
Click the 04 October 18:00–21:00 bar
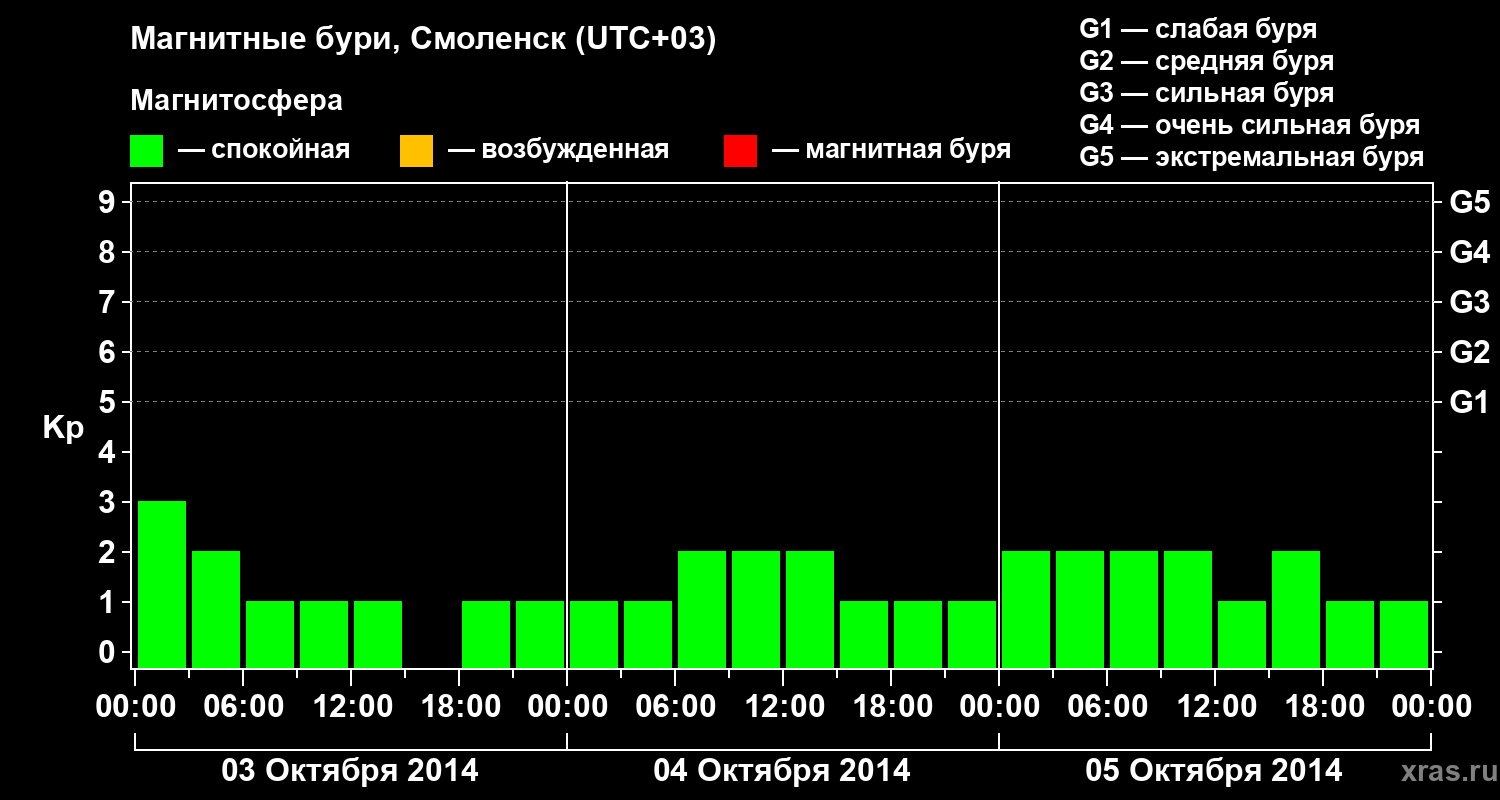click(x=918, y=634)
